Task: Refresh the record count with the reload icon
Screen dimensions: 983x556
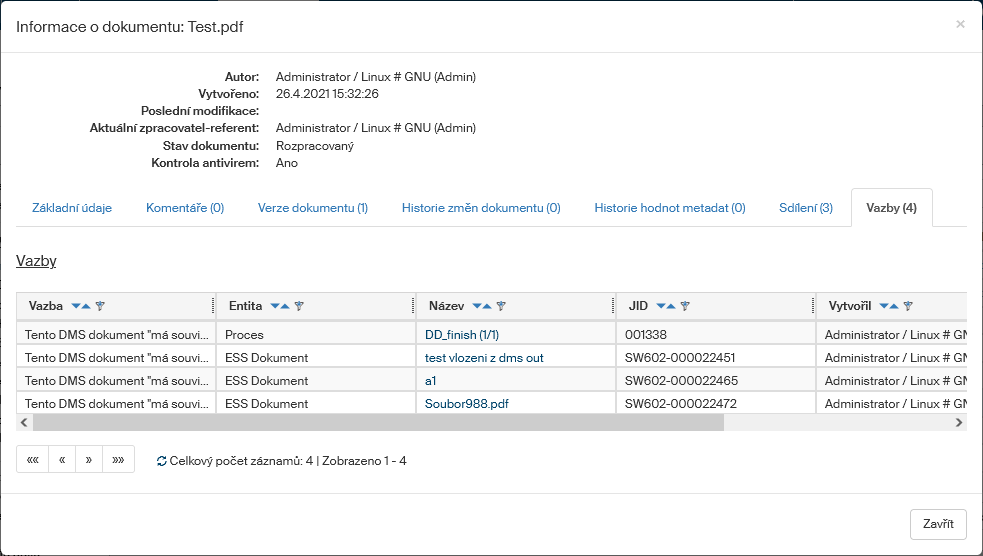Action: coord(162,462)
